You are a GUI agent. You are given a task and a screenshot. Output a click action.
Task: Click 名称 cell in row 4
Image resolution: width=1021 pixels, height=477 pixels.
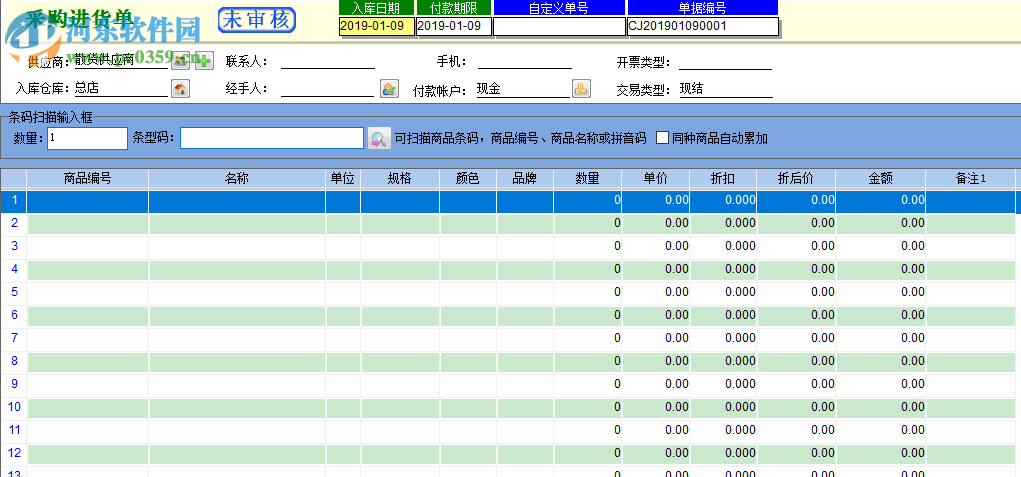[238, 269]
